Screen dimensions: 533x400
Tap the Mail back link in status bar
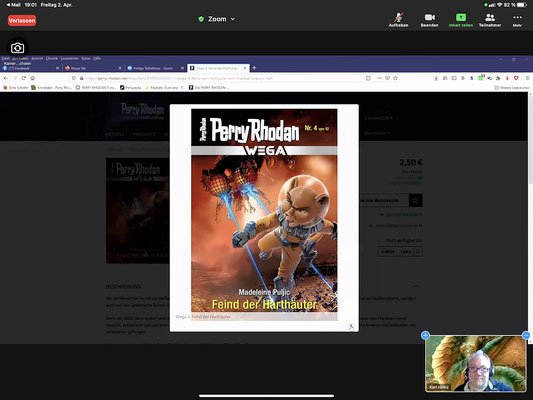pos(14,5)
